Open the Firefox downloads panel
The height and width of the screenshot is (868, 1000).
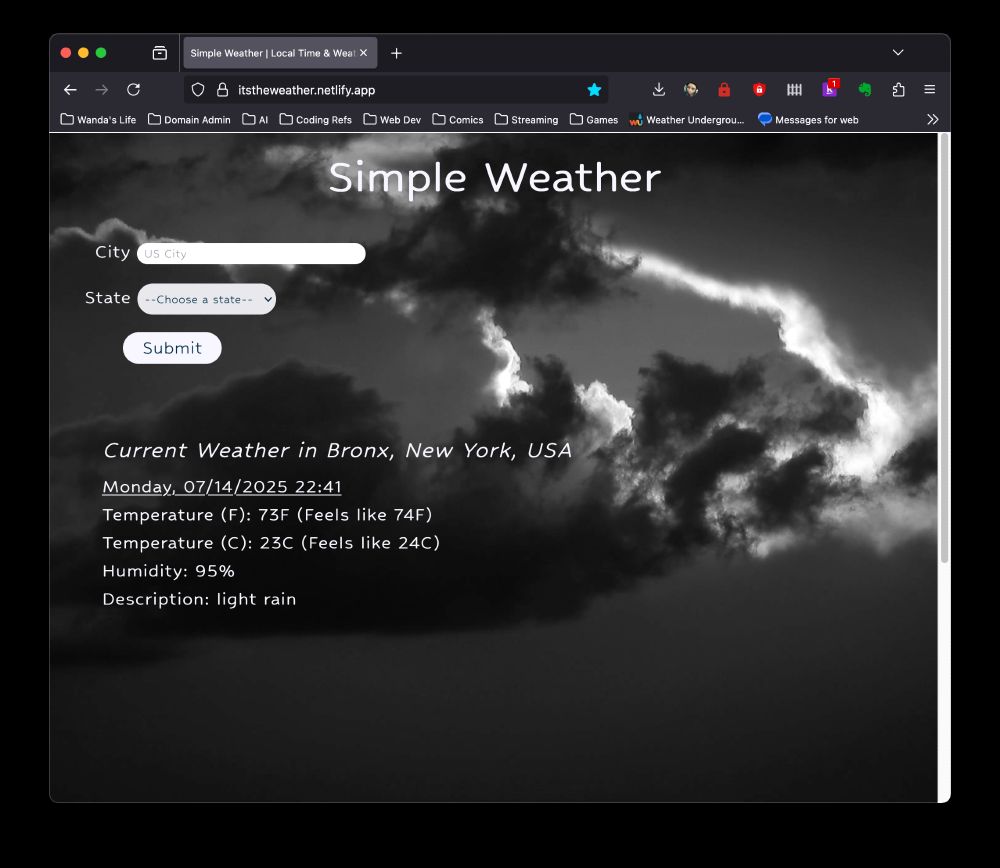(x=658, y=90)
